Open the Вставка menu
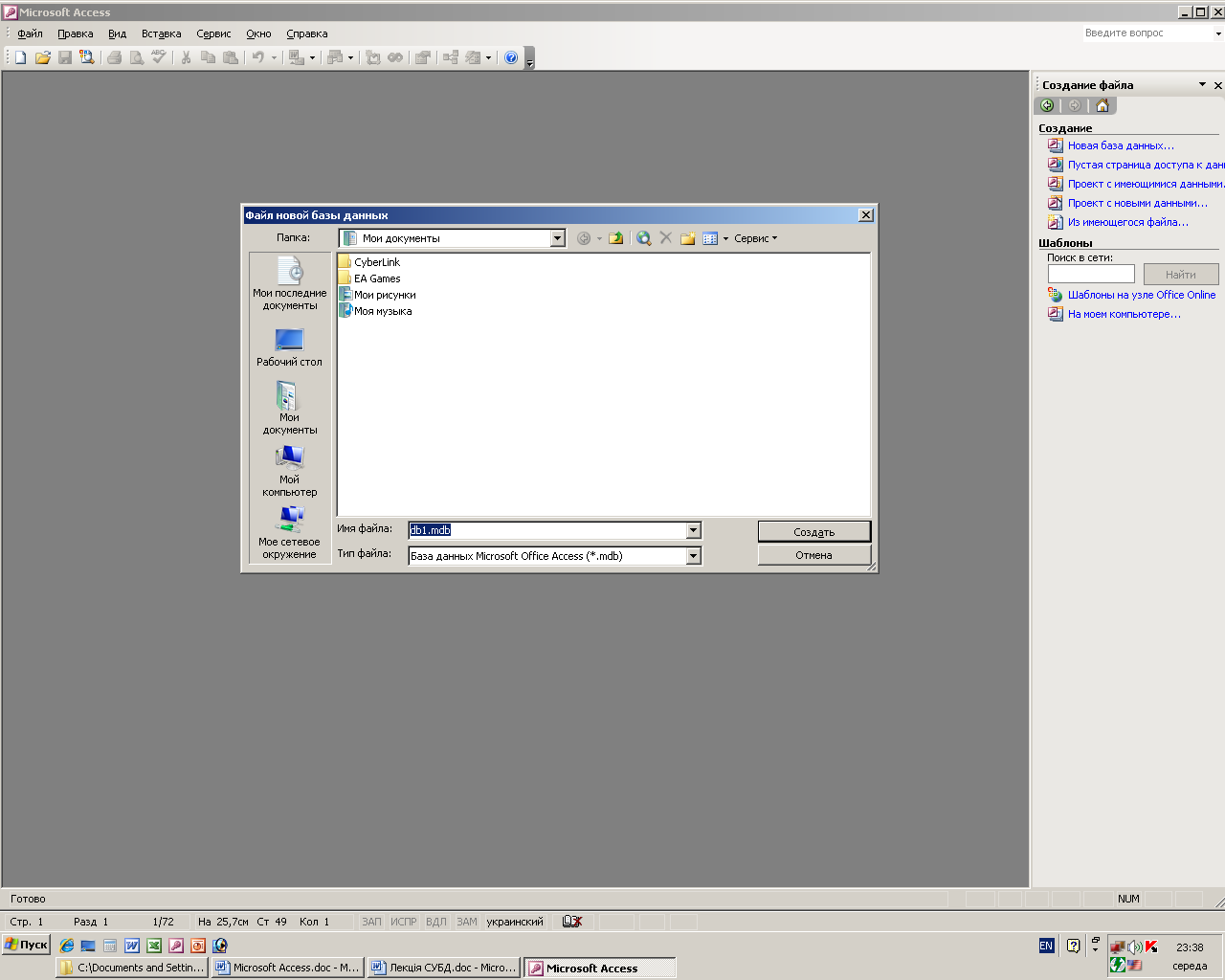The image size is (1225, 980). click(161, 33)
